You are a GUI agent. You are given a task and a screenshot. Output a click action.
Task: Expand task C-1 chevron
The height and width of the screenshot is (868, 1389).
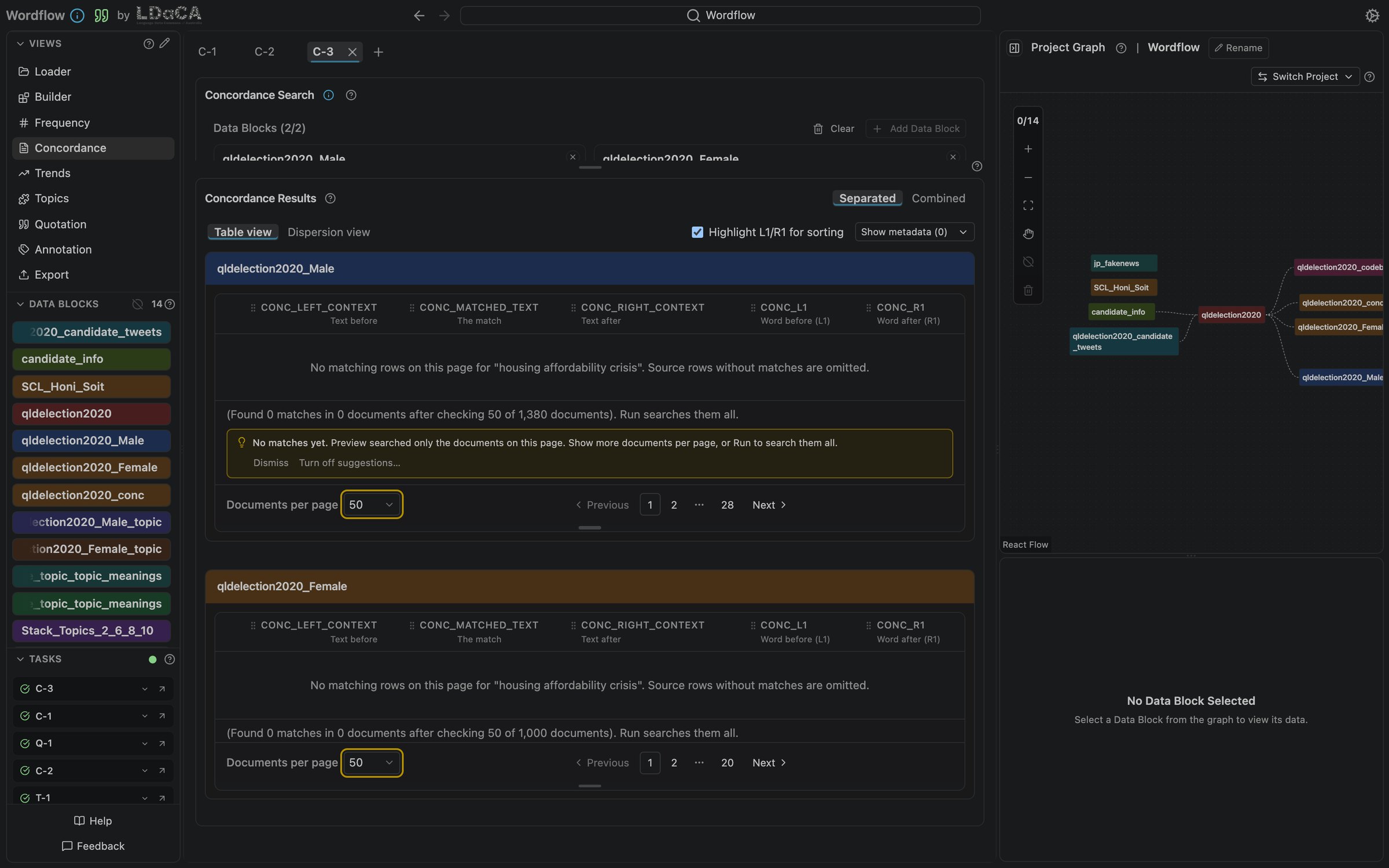145,716
